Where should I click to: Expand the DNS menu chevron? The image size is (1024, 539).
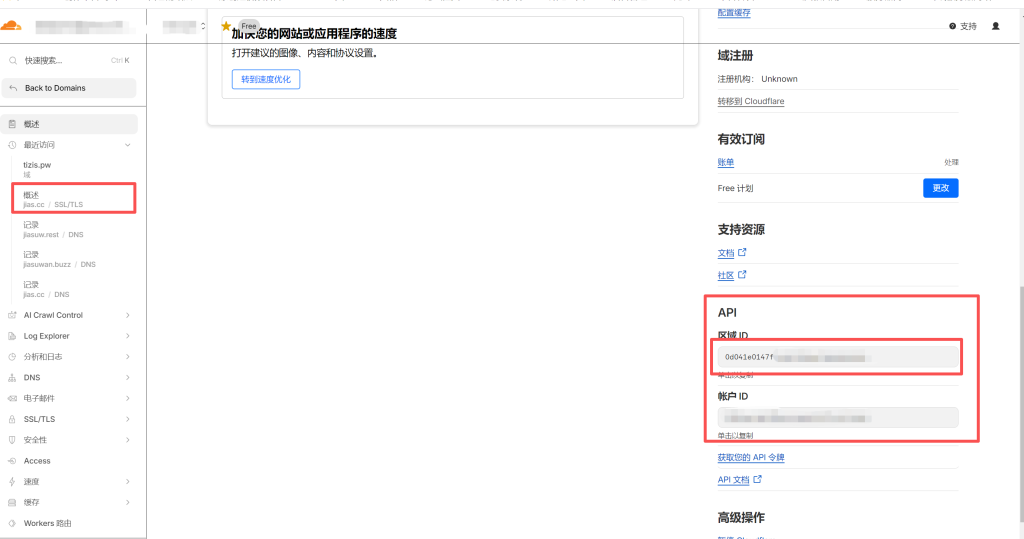(x=128, y=378)
